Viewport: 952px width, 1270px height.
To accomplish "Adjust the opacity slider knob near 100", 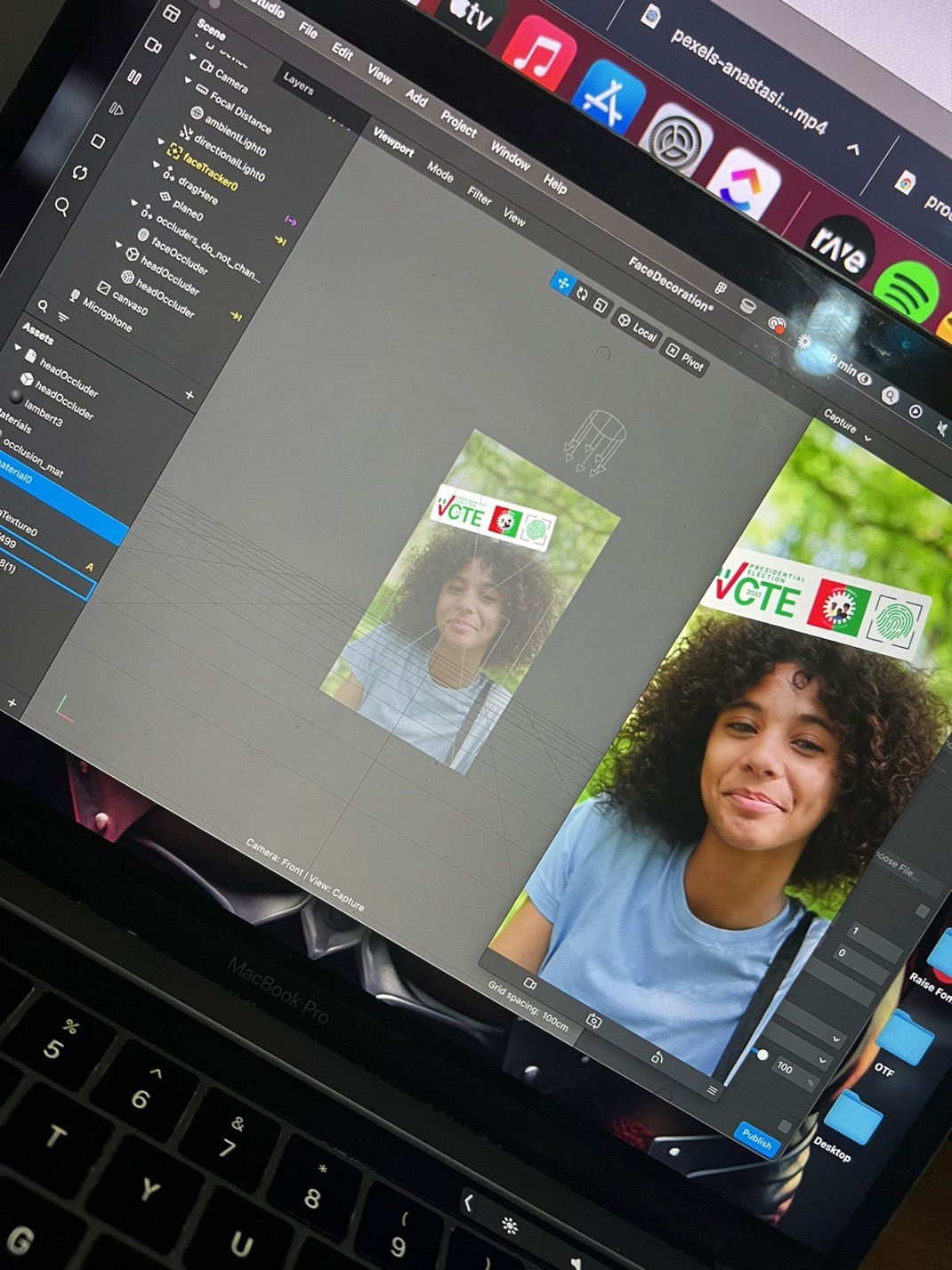I will (762, 1055).
